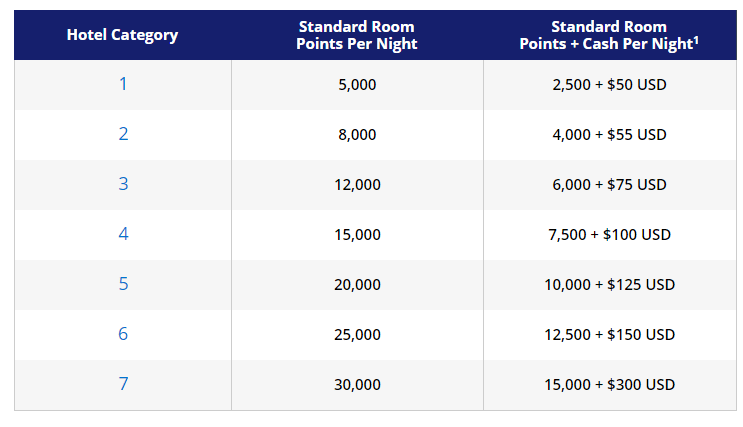Open hotel category 2 link

[123, 134]
